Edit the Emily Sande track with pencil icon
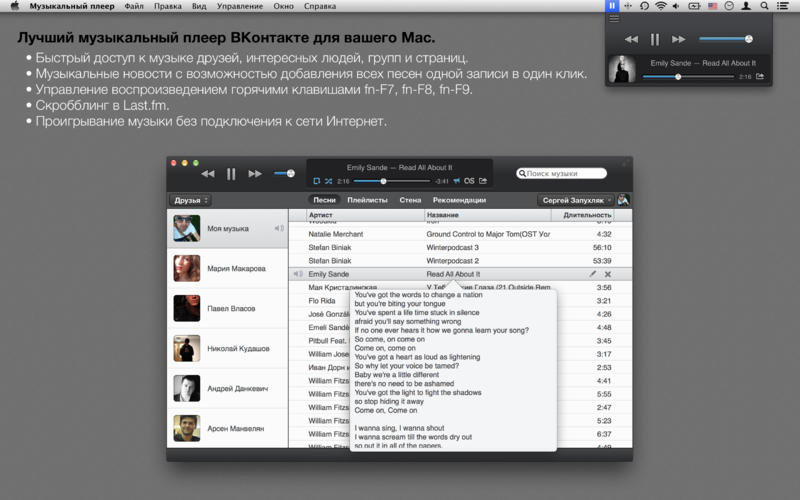Image resolution: width=800 pixels, height=500 pixels. [592, 274]
